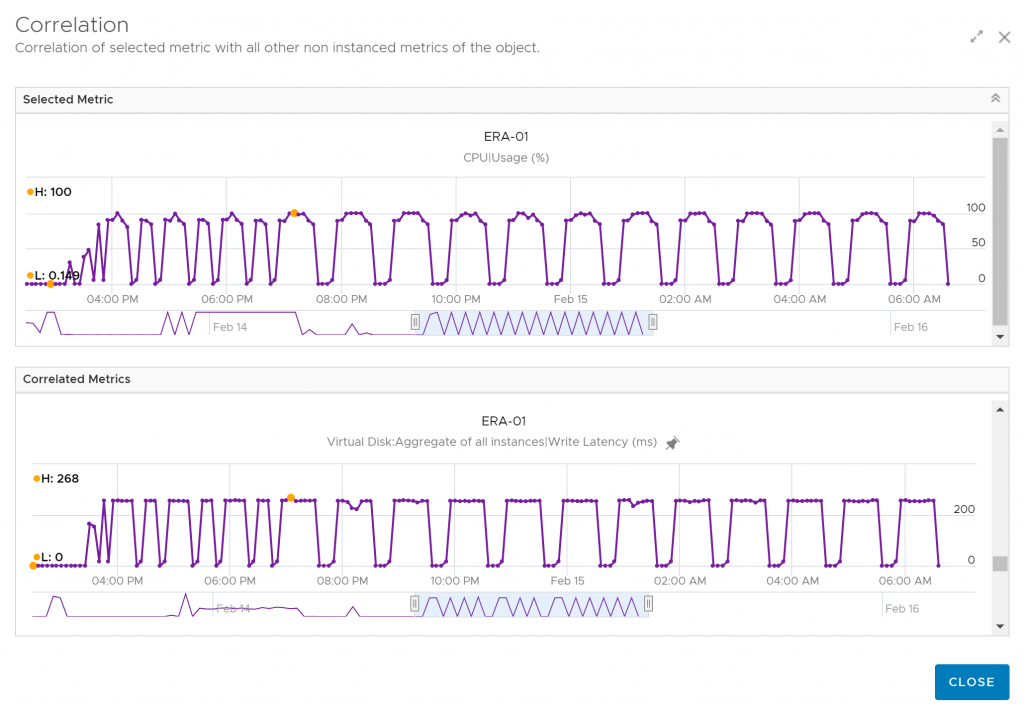This screenshot has height=717, width=1024.
Task: Click the orange low point on Write Latency chart
Action: coord(33,566)
